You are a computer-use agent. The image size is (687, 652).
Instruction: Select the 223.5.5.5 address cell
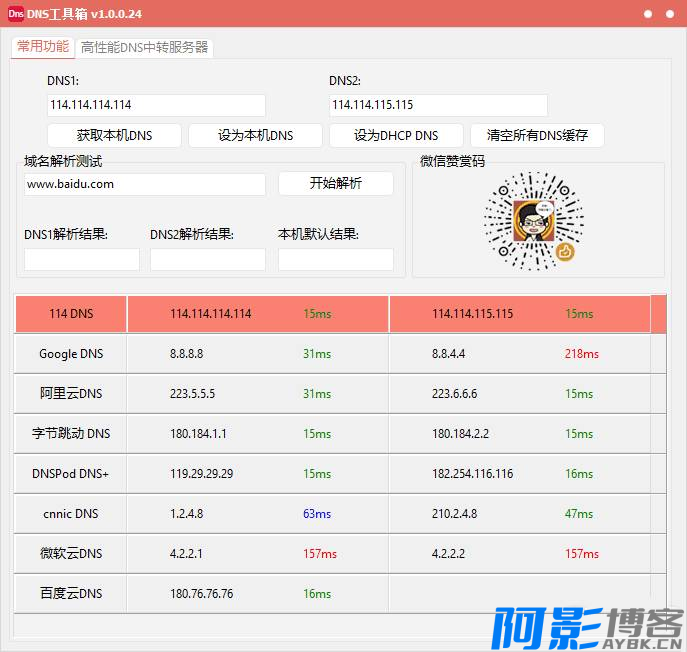[x=192, y=393]
